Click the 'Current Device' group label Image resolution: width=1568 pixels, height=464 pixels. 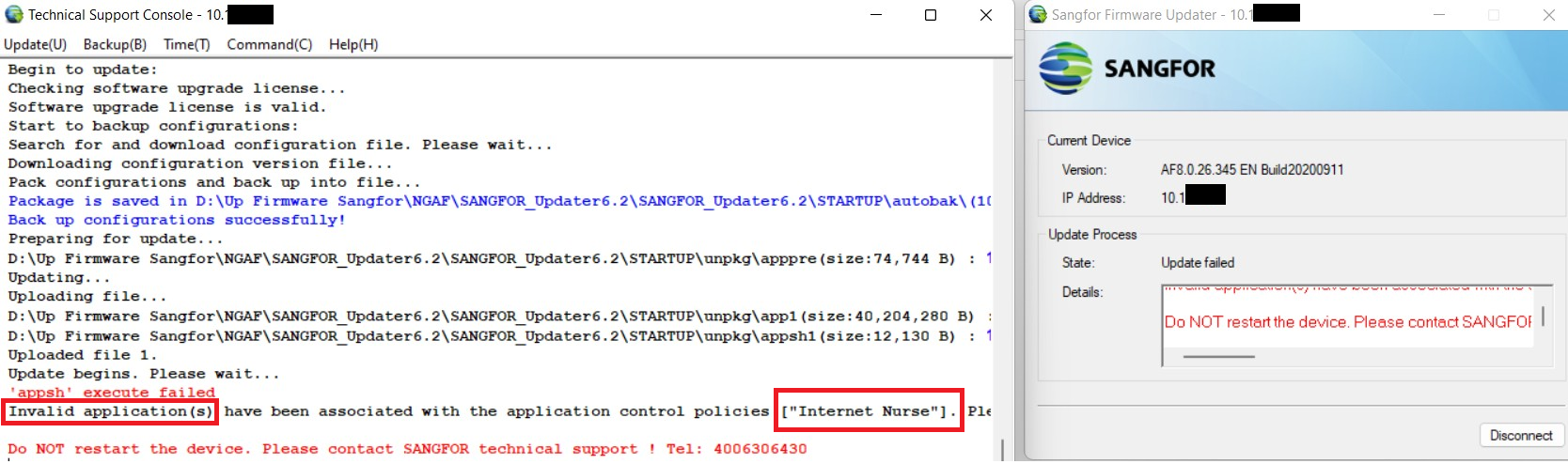click(1089, 141)
